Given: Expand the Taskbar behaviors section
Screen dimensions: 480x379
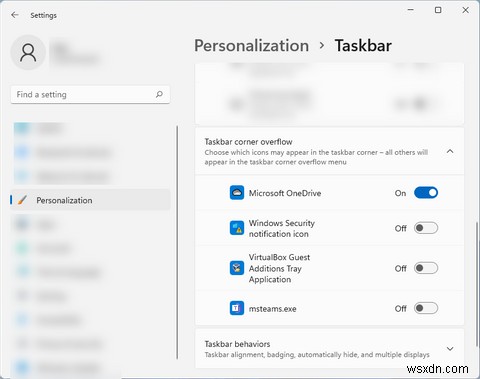Looking at the screenshot, I should [450, 349].
